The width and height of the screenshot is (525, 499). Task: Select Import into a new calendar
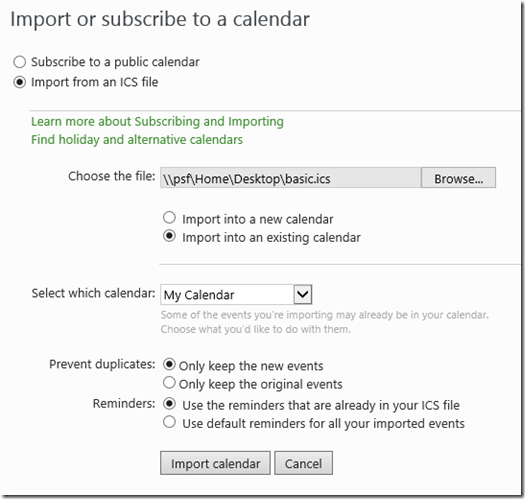(169, 218)
